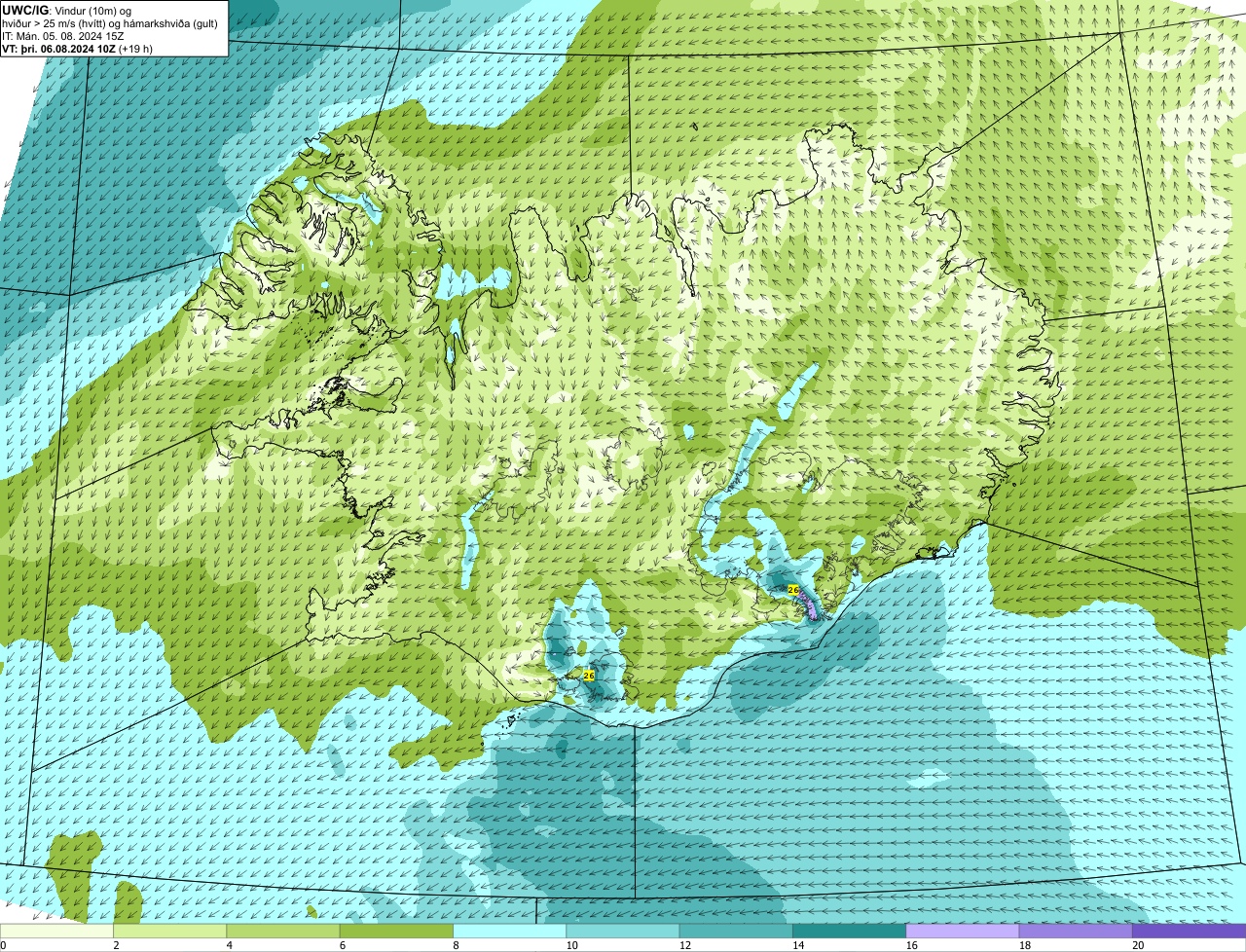Pick the 6–8 m/s olive green scale swatch
The height and width of the screenshot is (952, 1246).
397,932
